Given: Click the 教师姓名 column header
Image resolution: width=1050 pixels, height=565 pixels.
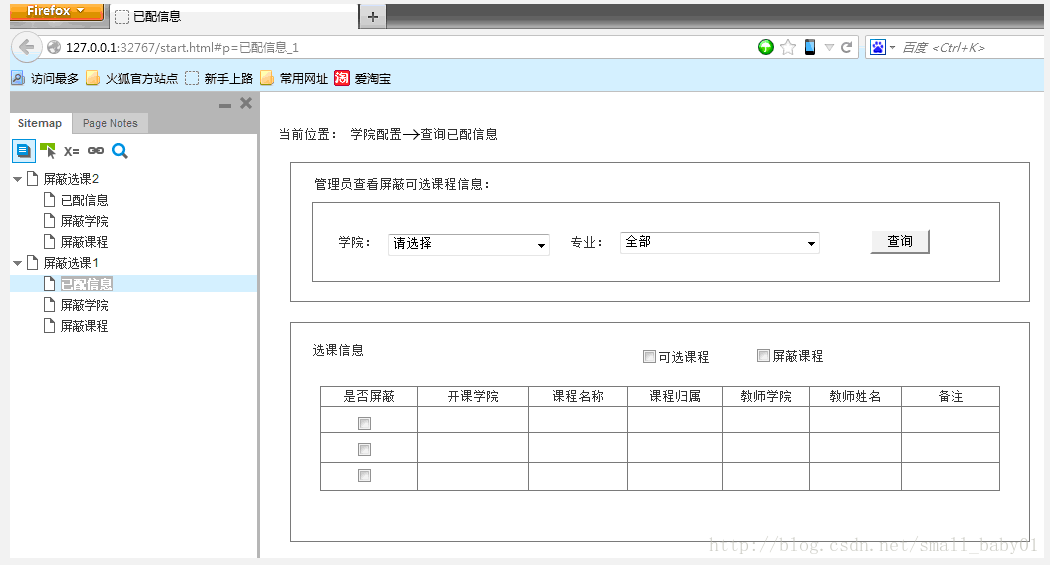Looking at the screenshot, I should click(855, 396).
